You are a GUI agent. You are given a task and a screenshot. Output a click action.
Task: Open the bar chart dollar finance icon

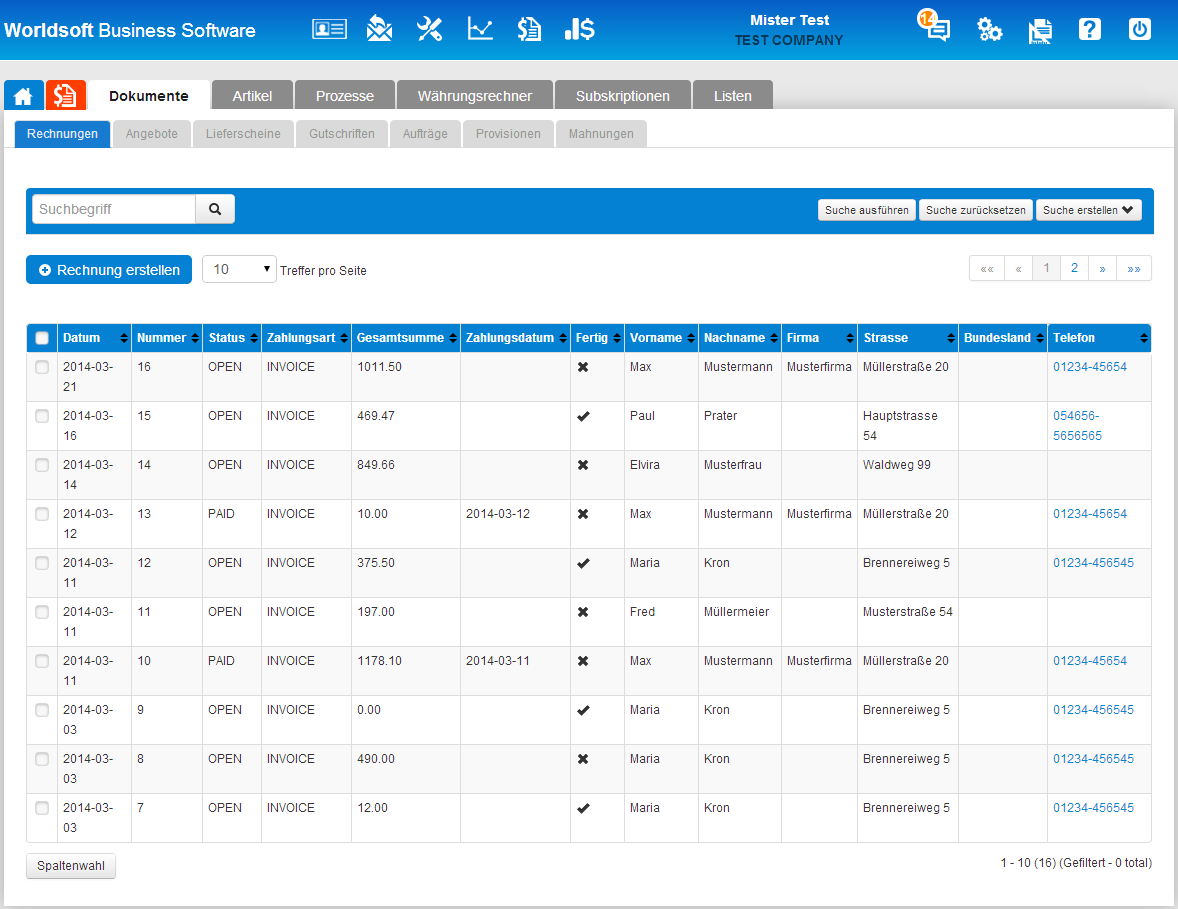(x=580, y=29)
